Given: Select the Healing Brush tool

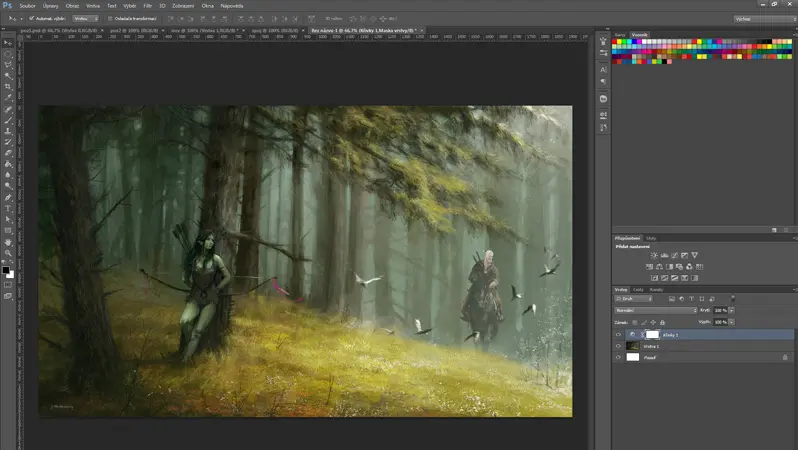Looking at the screenshot, I should [8, 109].
